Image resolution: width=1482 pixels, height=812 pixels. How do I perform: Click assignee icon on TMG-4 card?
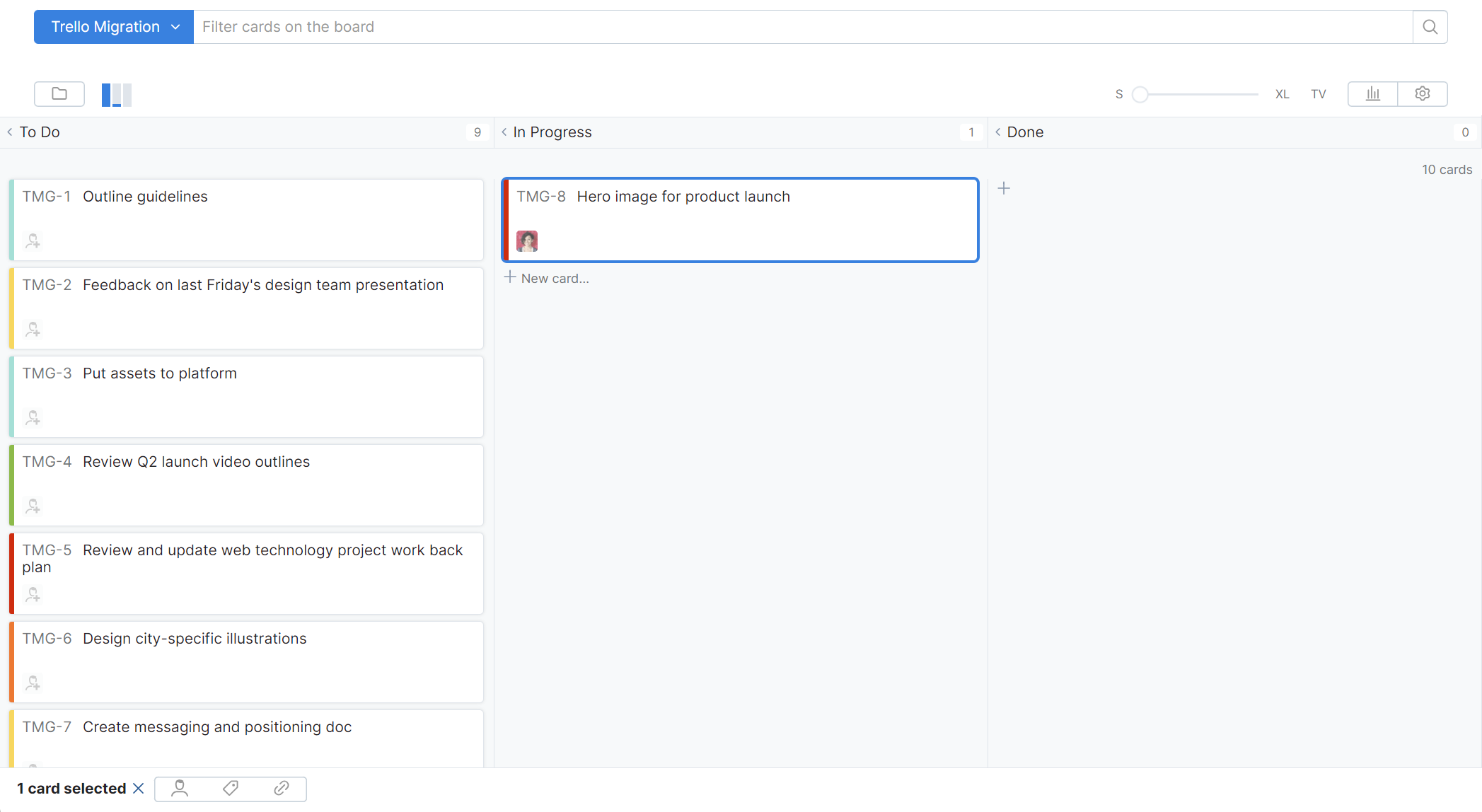coord(33,506)
